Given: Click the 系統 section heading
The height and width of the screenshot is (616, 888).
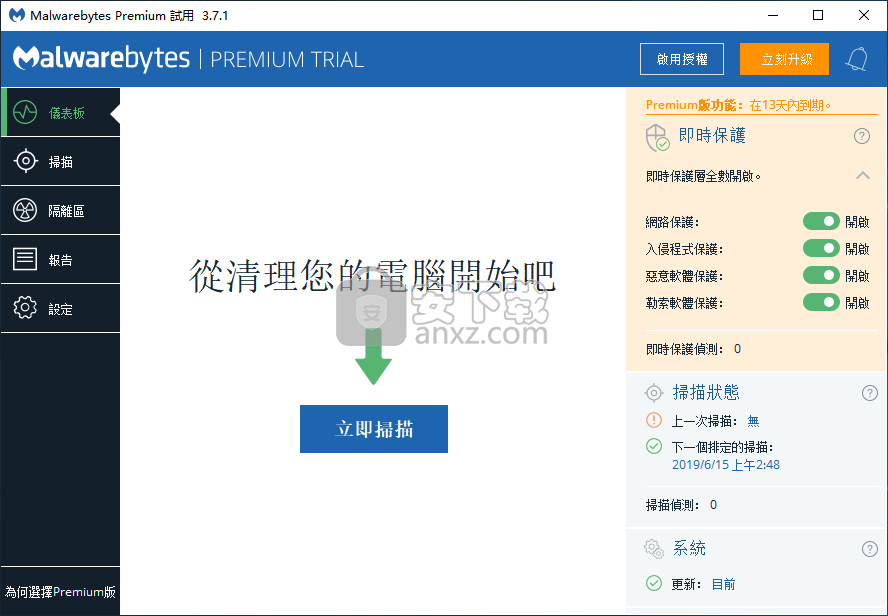Looking at the screenshot, I should pyautogui.click(x=689, y=548).
